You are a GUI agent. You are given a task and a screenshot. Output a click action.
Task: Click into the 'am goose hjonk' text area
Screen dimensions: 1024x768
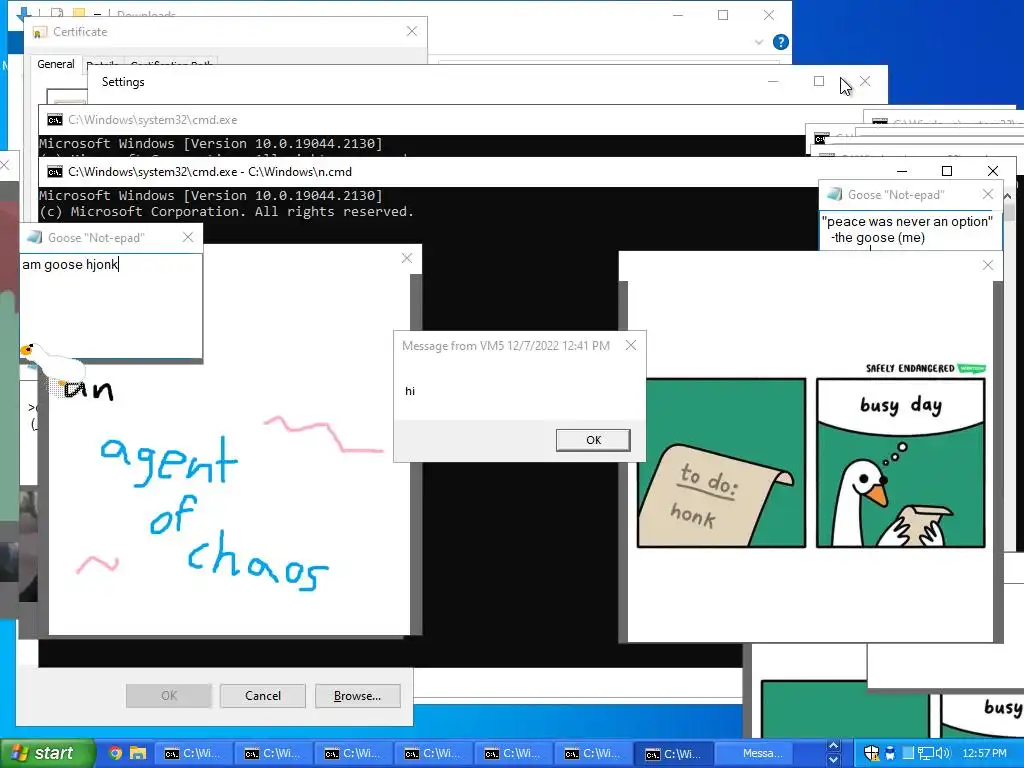pyautogui.click(x=111, y=305)
